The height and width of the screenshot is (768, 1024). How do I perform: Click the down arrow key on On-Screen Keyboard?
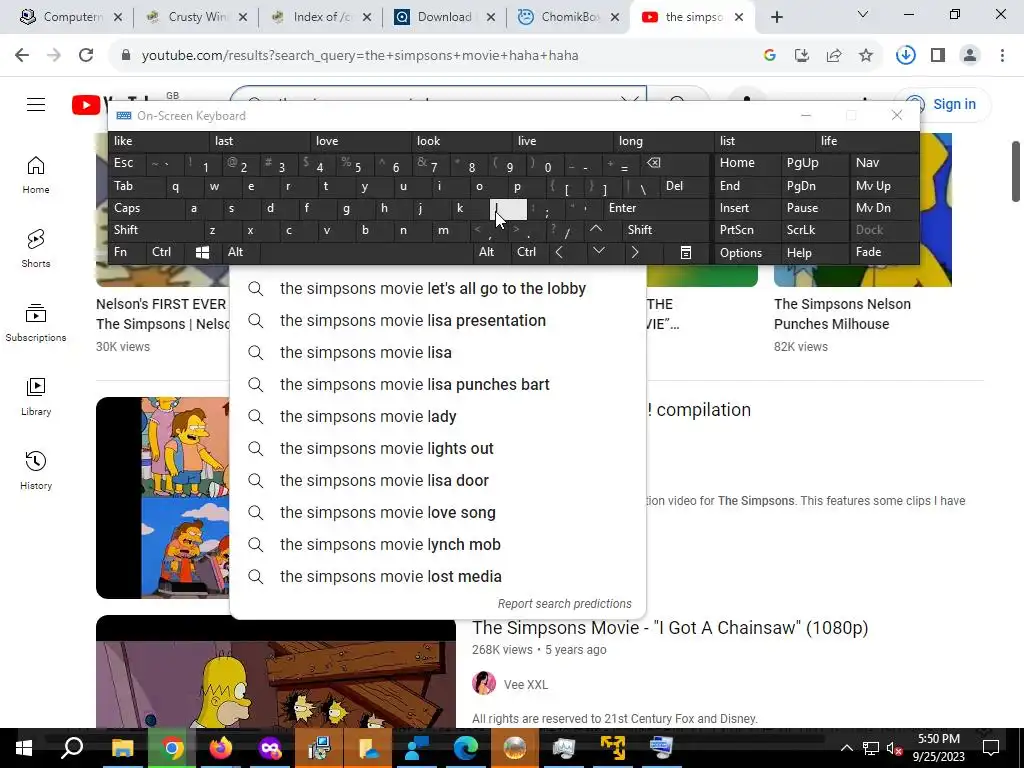(598, 251)
